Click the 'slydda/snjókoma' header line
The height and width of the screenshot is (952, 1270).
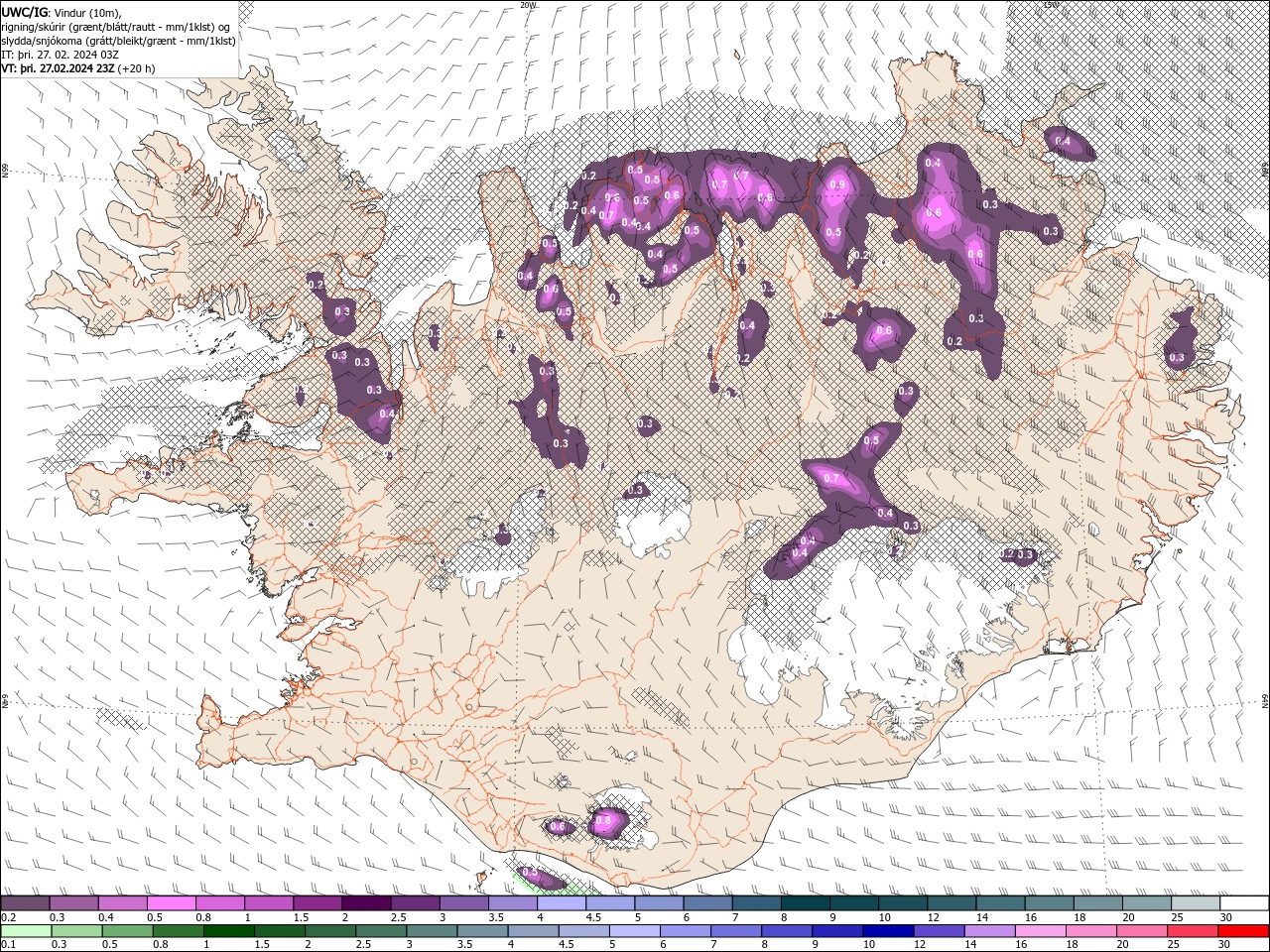[x=119, y=41]
